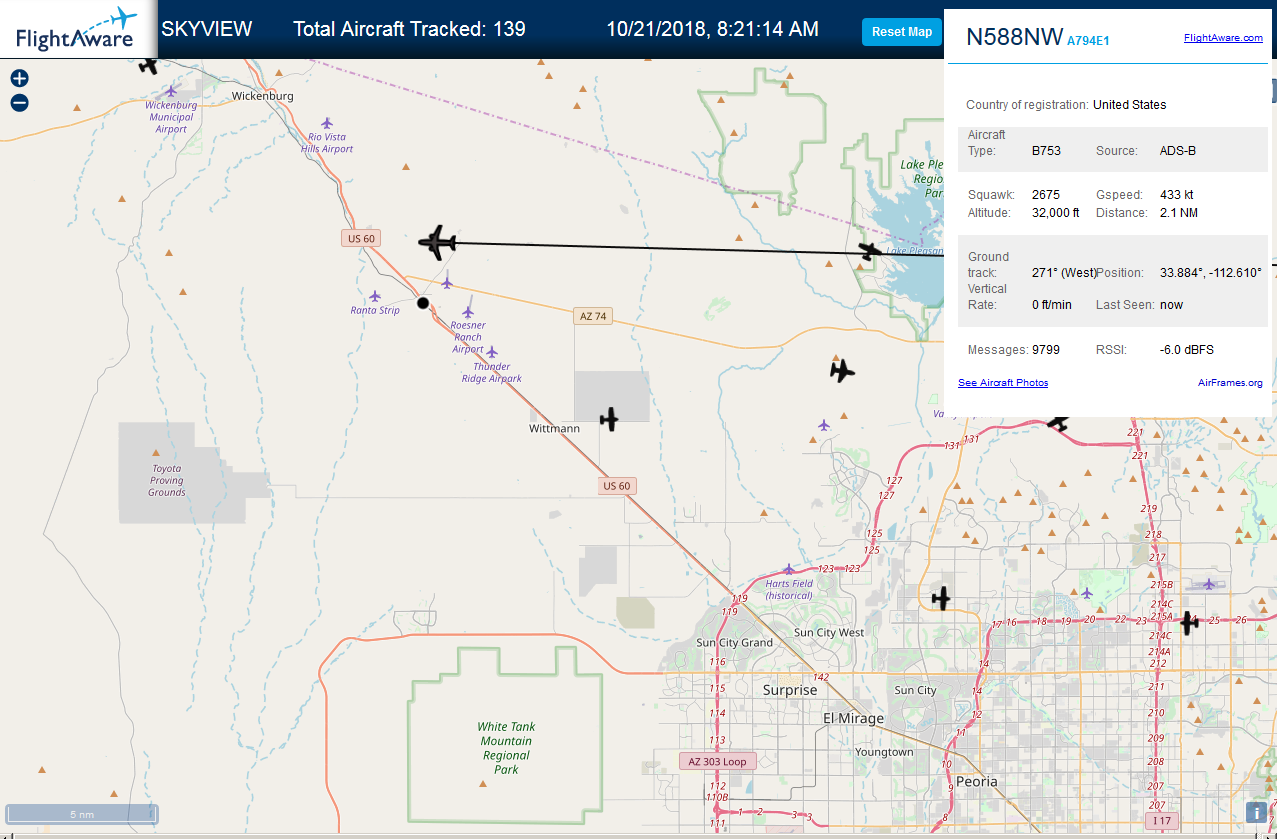Click the RSSI value -6.0 dBFS
The width and height of the screenshot is (1277, 839).
point(1187,350)
